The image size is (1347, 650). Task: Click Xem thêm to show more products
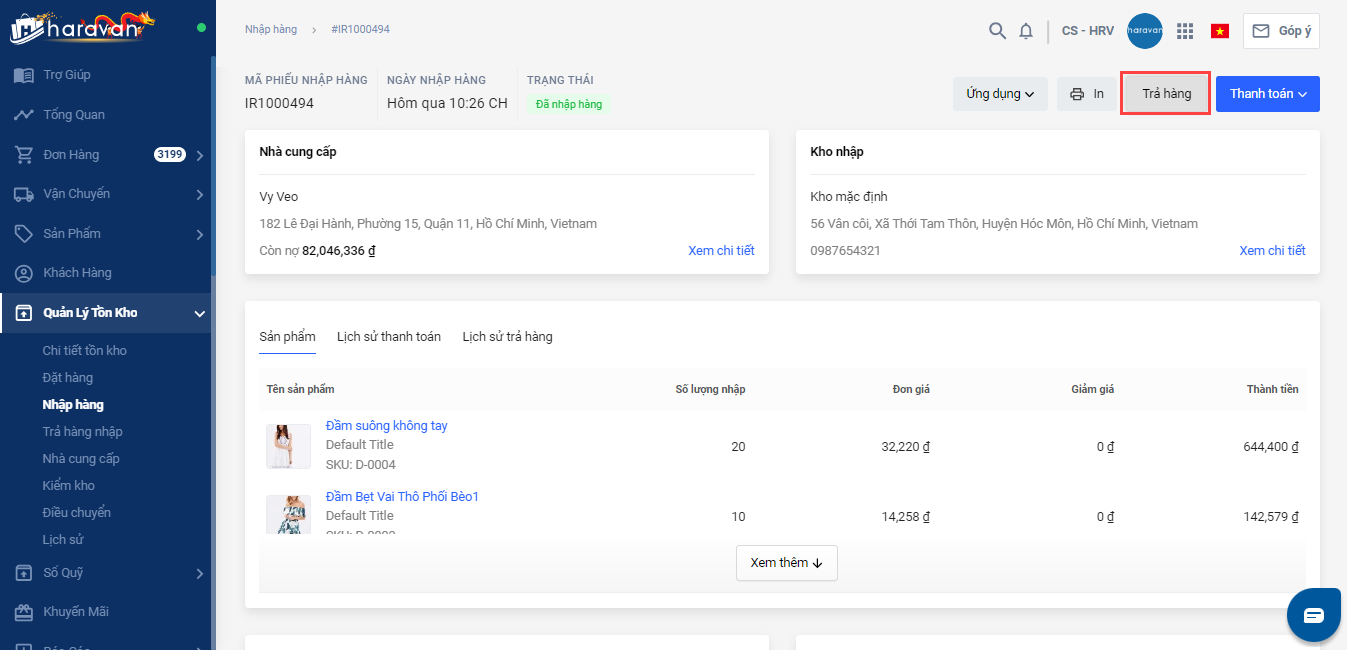point(786,563)
